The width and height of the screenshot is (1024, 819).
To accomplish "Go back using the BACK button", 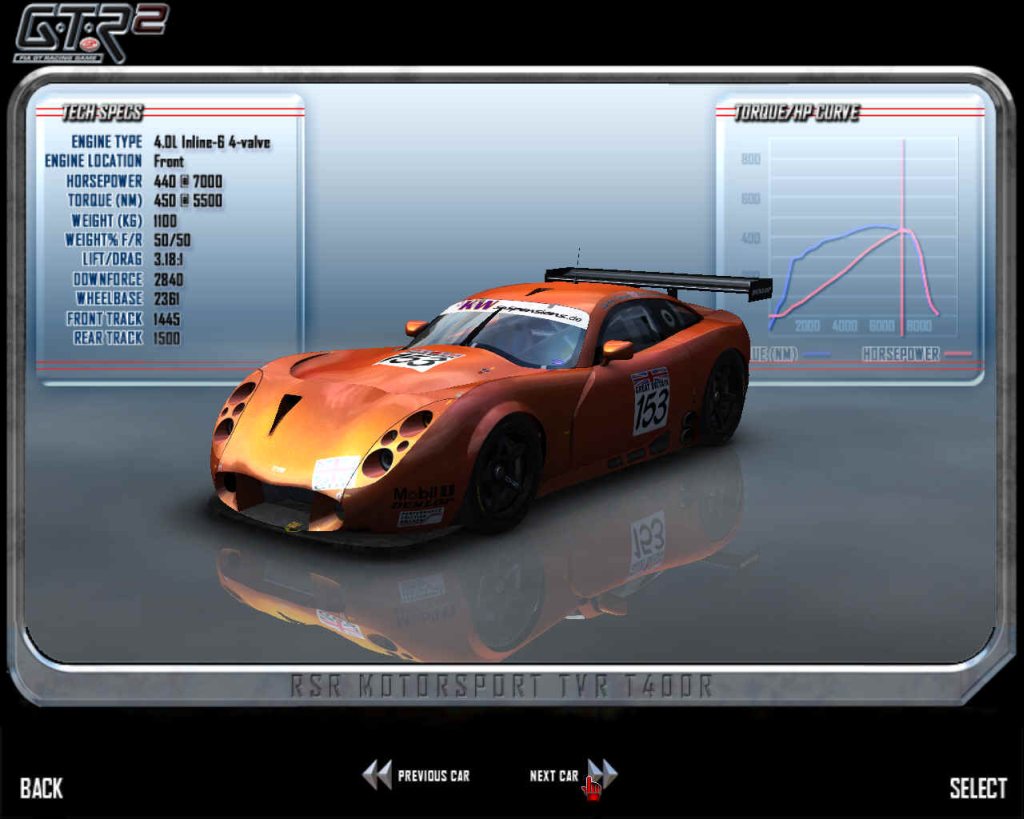I will 41,788.
